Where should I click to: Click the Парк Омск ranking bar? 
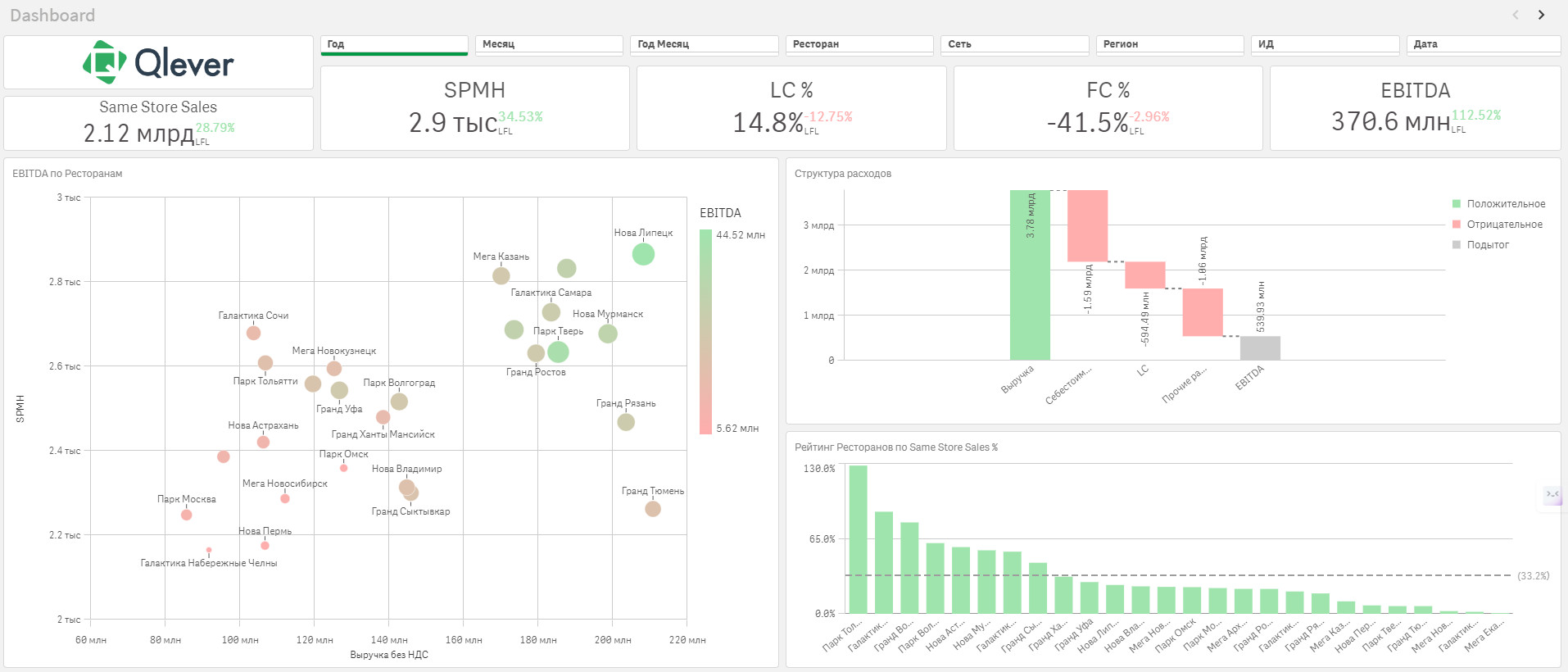[x=1192, y=600]
